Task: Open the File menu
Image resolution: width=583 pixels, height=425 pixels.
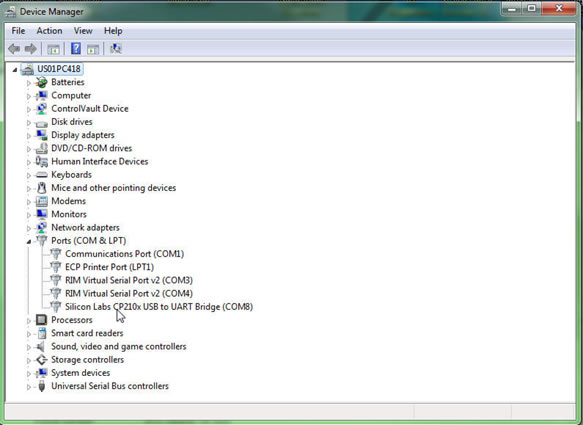Action: 18,31
